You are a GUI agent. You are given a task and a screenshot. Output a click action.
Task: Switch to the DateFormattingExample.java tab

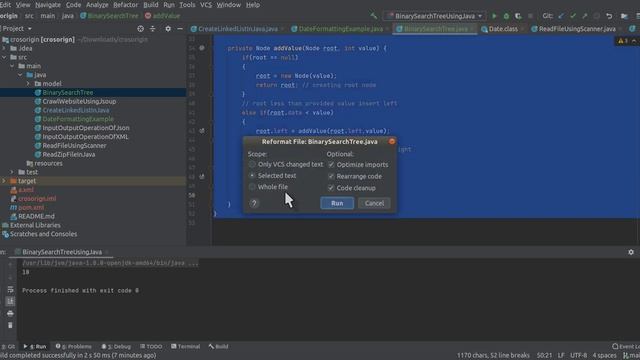tap(340, 29)
